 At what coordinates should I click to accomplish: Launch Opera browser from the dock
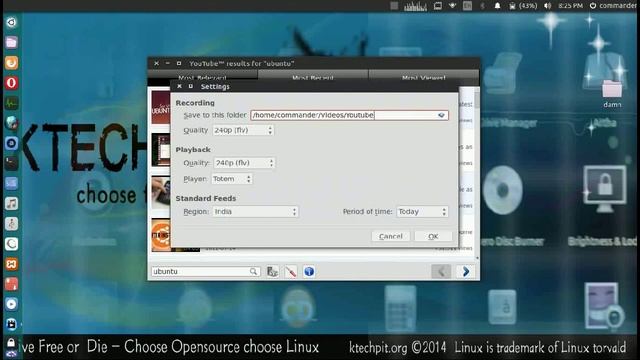coord(11,82)
